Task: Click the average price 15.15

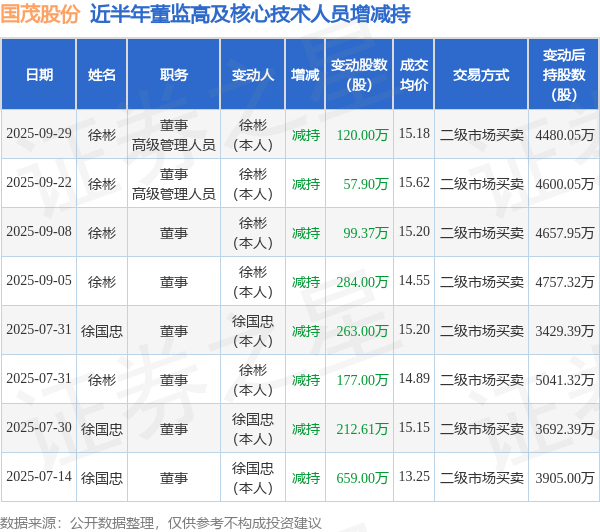Action: [x=414, y=428]
